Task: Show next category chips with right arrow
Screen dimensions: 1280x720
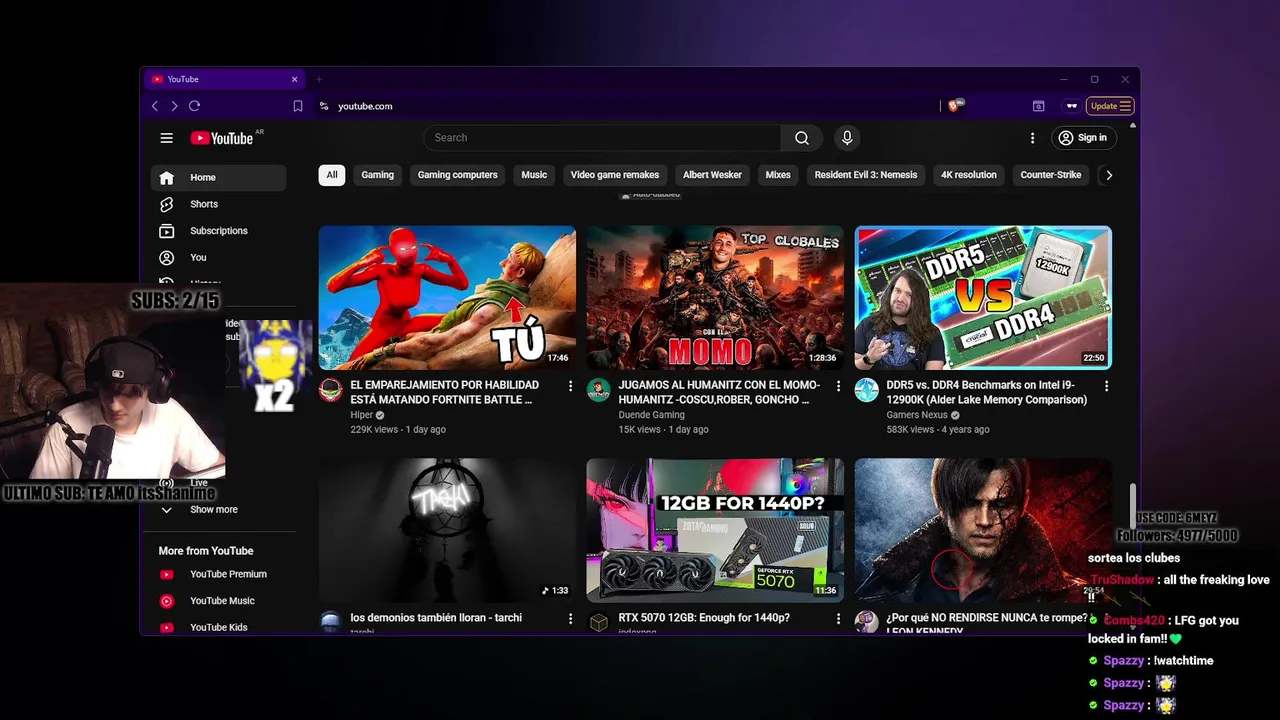Action: tap(1108, 175)
